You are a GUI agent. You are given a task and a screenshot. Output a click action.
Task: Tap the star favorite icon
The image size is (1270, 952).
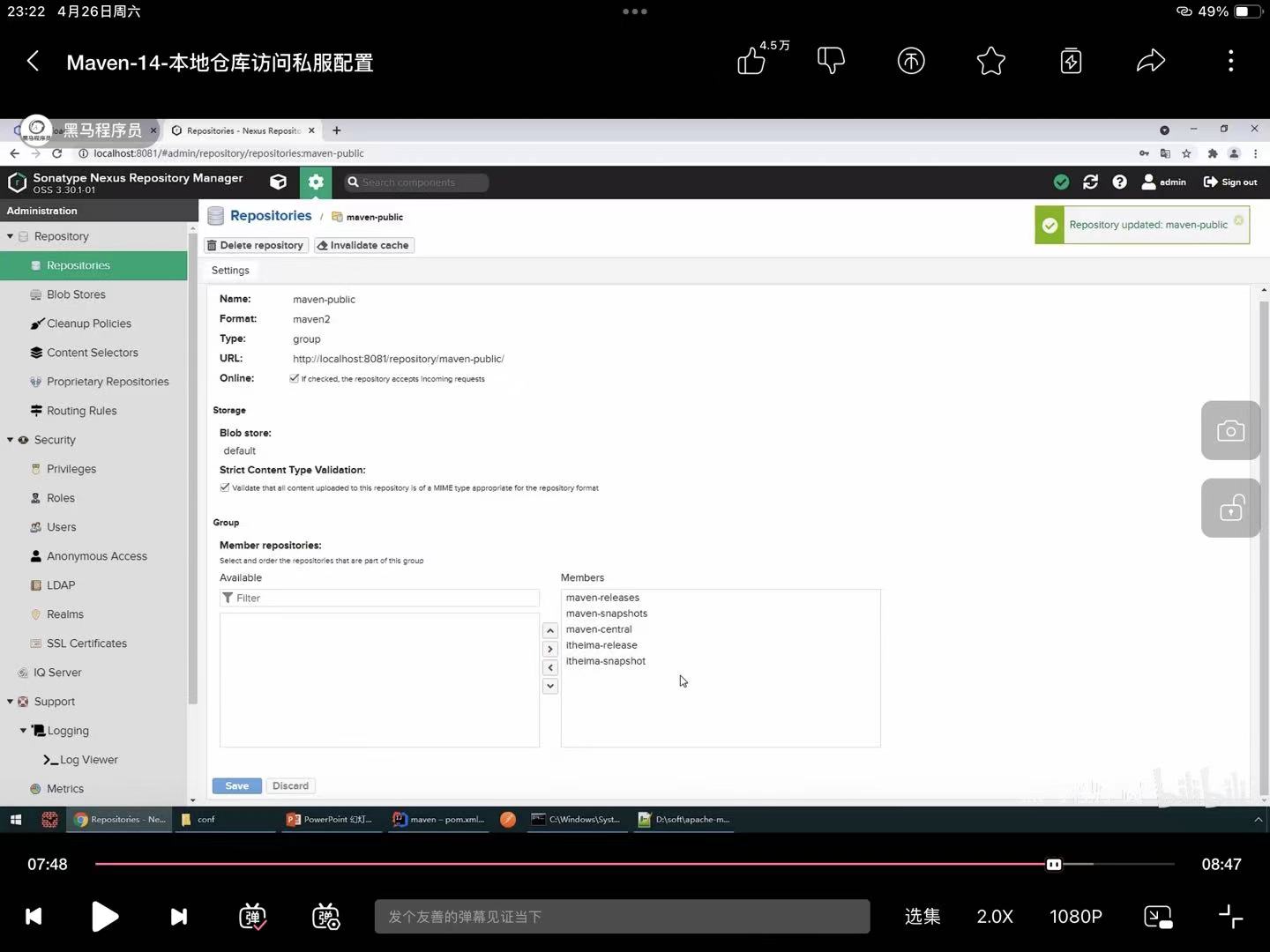click(991, 61)
